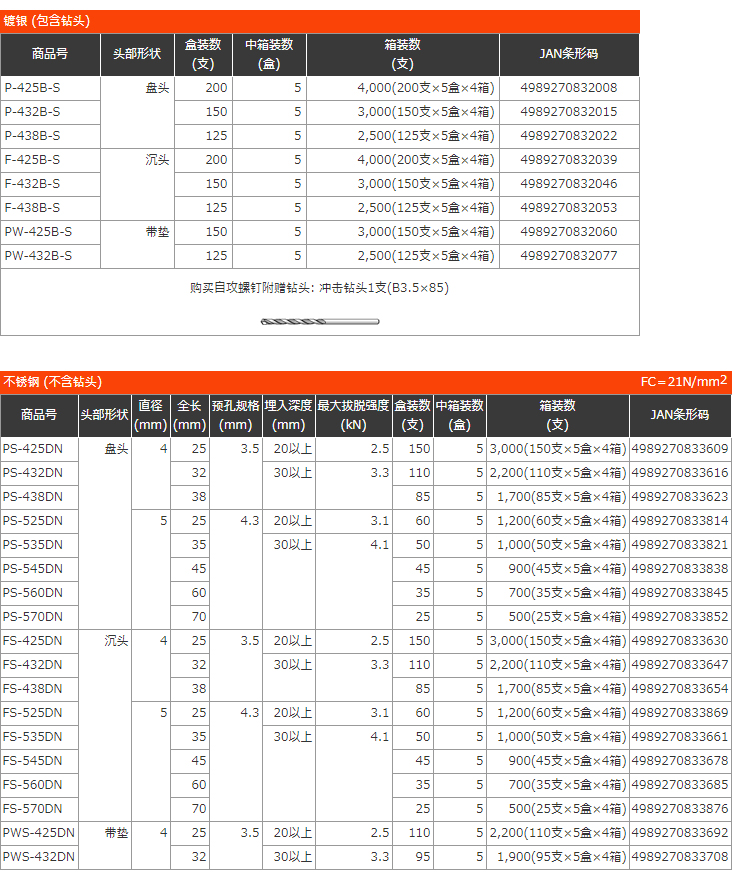Click the 不锈钢 (不含钻头) section header
The image size is (732, 873).
click(52, 382)
